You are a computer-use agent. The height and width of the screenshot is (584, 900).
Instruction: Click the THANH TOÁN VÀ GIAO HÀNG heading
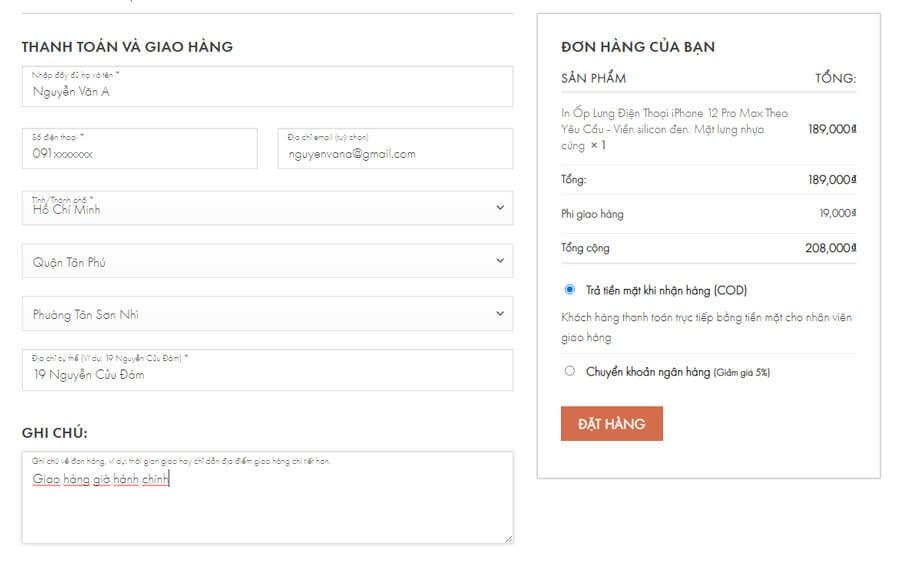(x=127, y=46)
